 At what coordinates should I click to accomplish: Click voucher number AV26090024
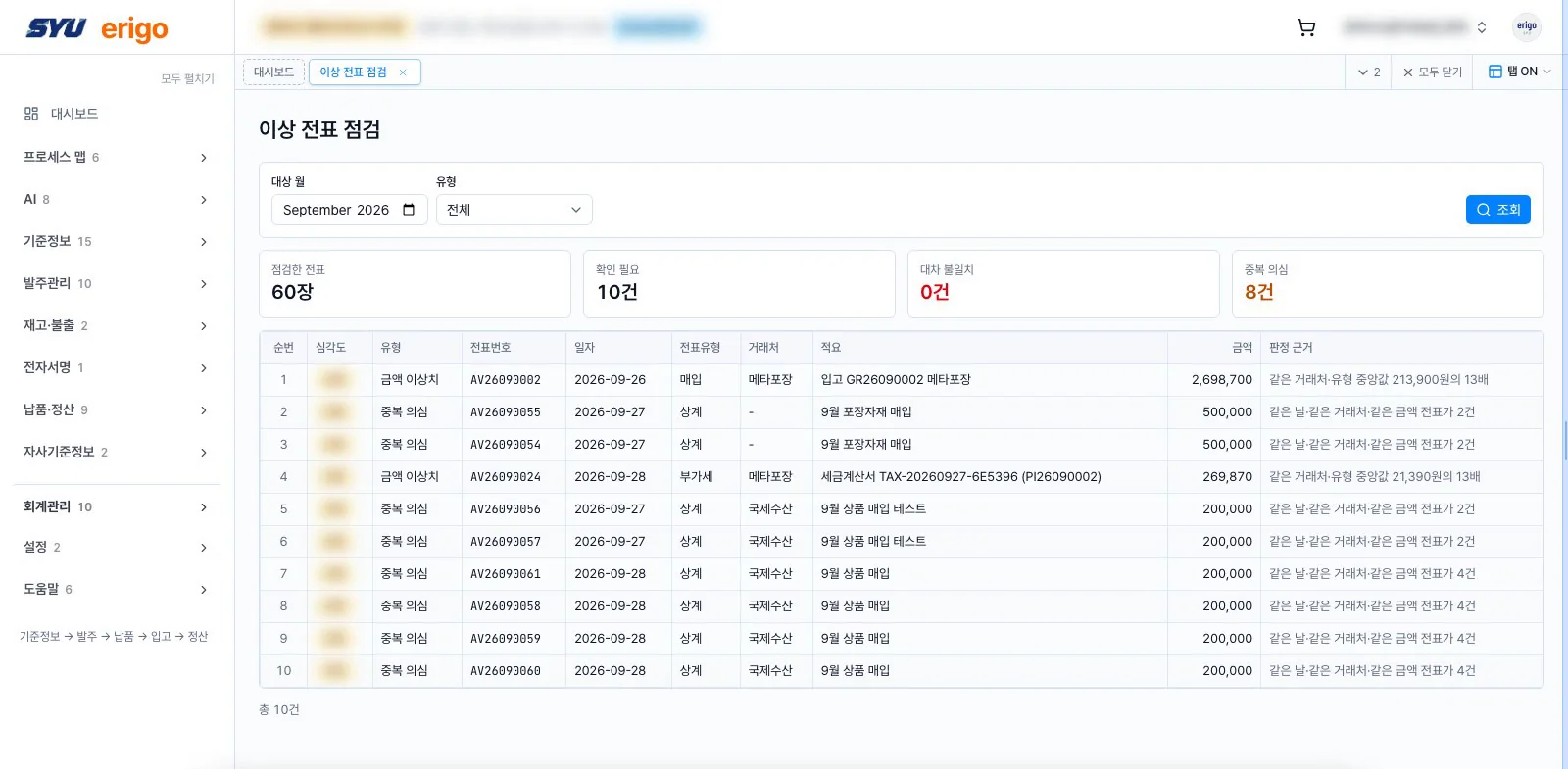[x=506, y=477]
